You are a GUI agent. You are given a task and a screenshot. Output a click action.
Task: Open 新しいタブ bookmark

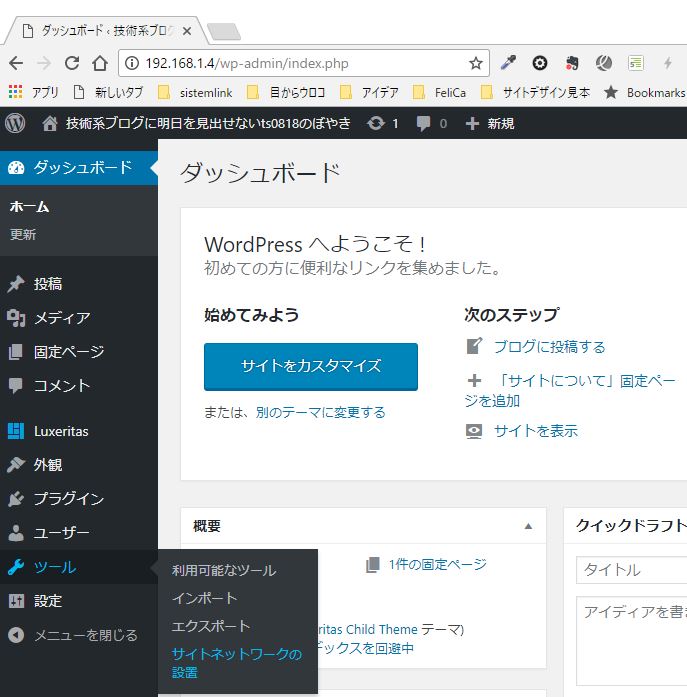109,92
